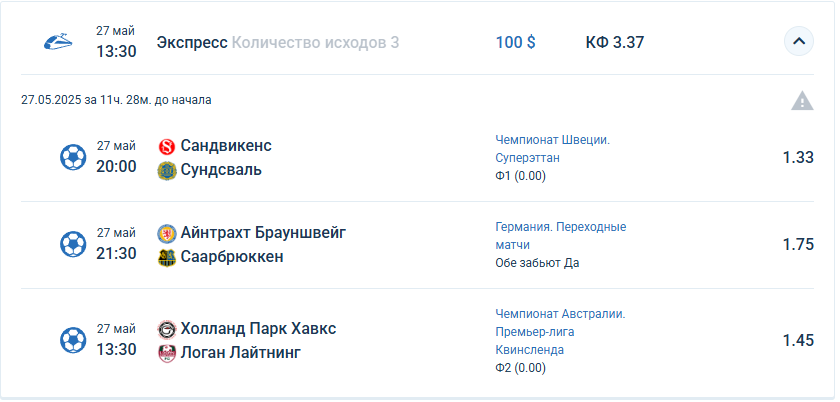Click the express train bet icon
840x402 pixels.
[58, 42]
